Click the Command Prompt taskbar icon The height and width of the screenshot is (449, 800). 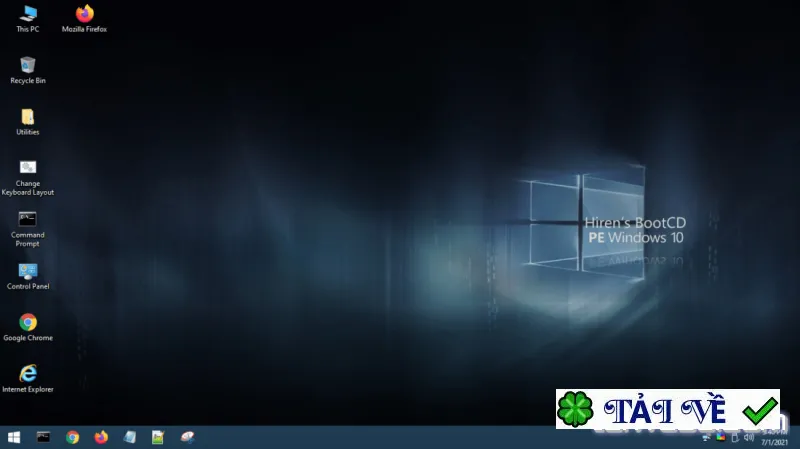[43, 437]
